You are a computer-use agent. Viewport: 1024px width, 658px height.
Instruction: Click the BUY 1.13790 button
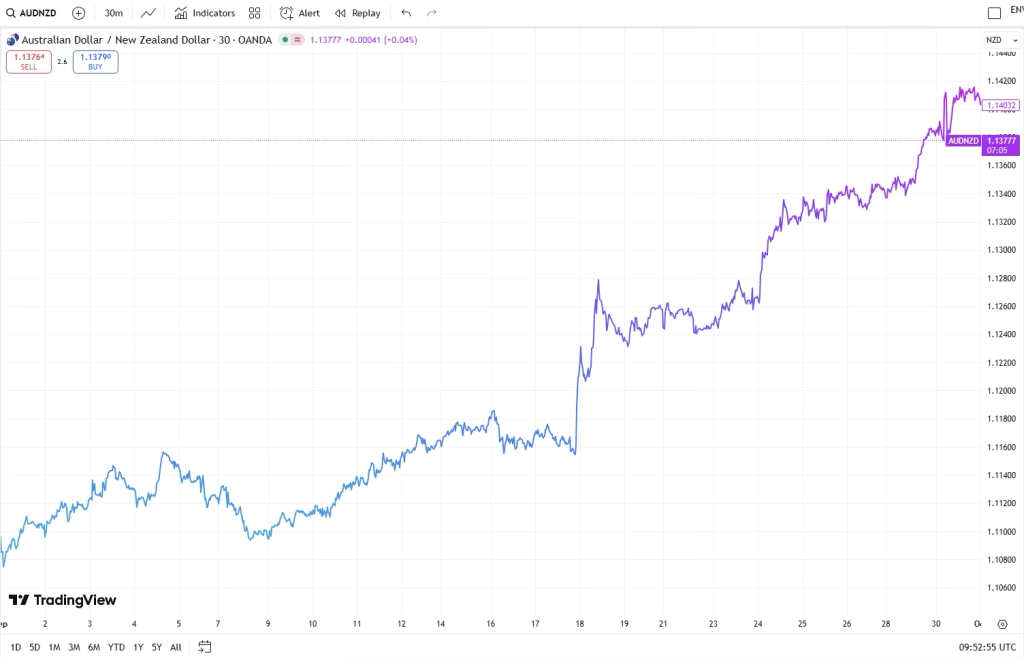95,62
